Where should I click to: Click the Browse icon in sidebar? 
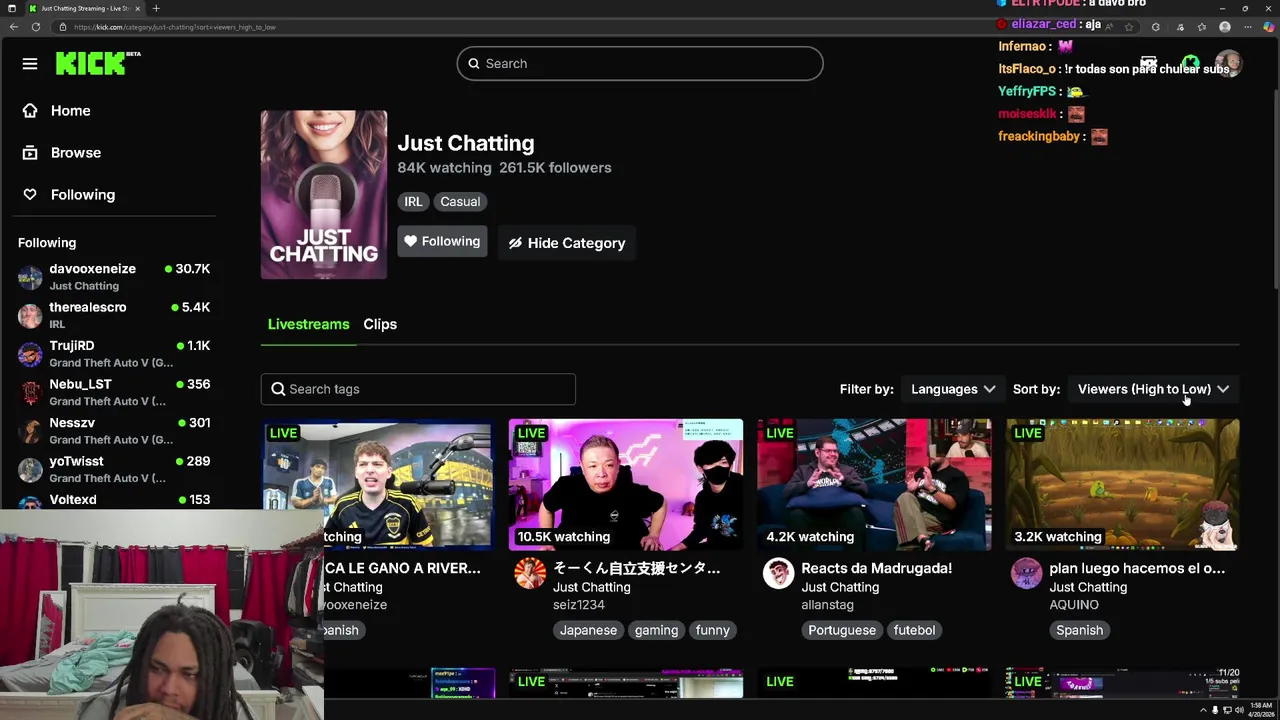coord(30,153)
